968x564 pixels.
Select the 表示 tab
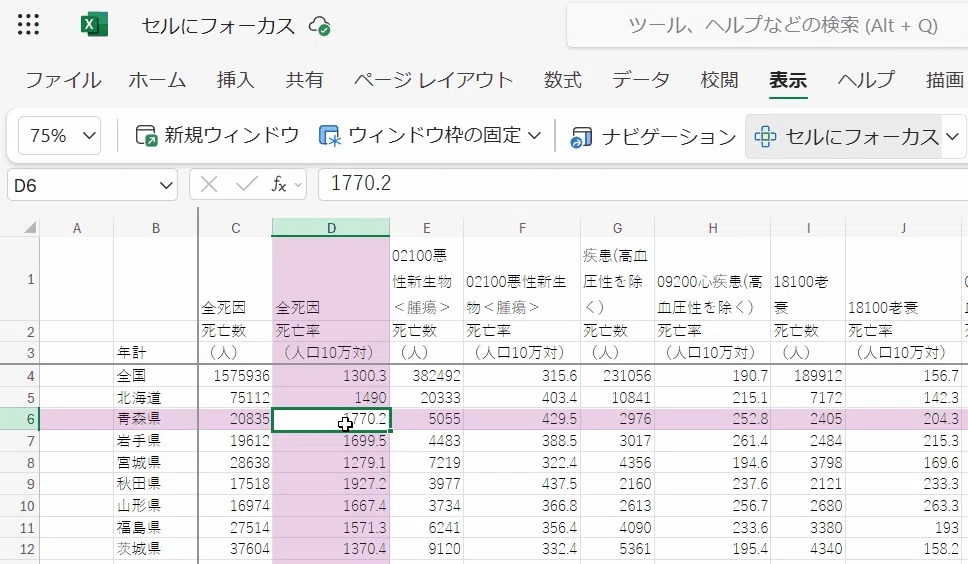(x=788, y=80)
